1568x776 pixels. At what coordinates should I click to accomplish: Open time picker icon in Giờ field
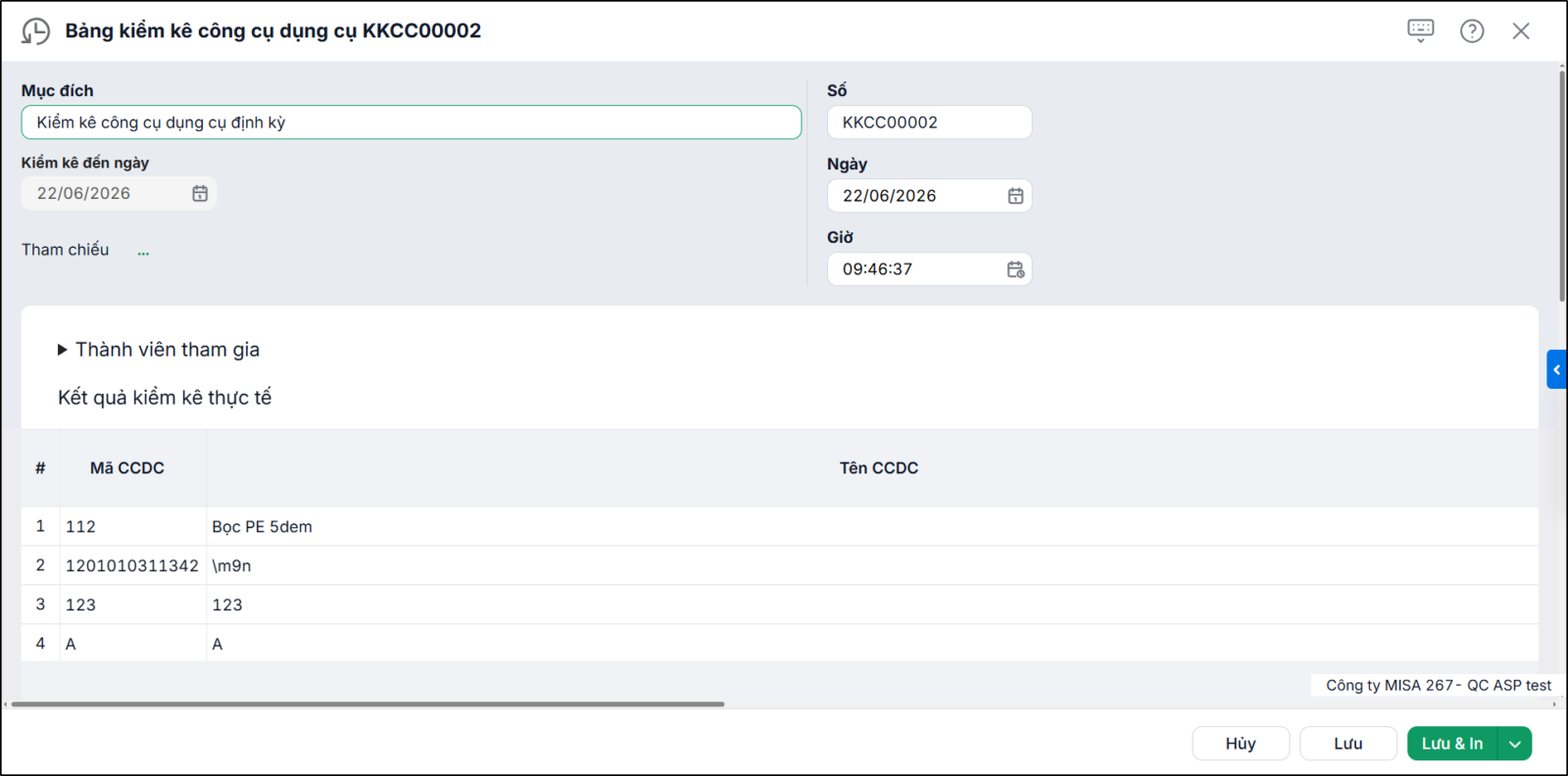click(x=1015, y=269)
